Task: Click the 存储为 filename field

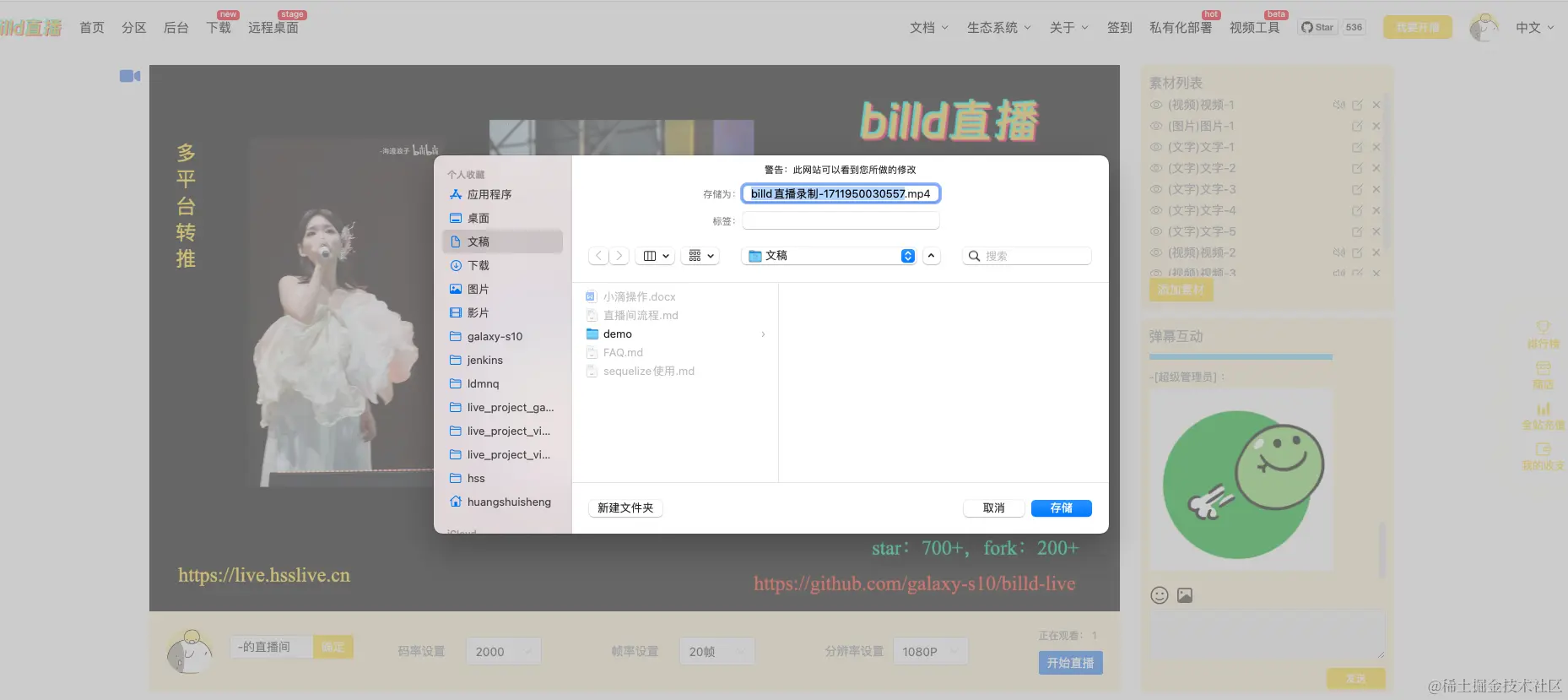Action: [841, 193]
